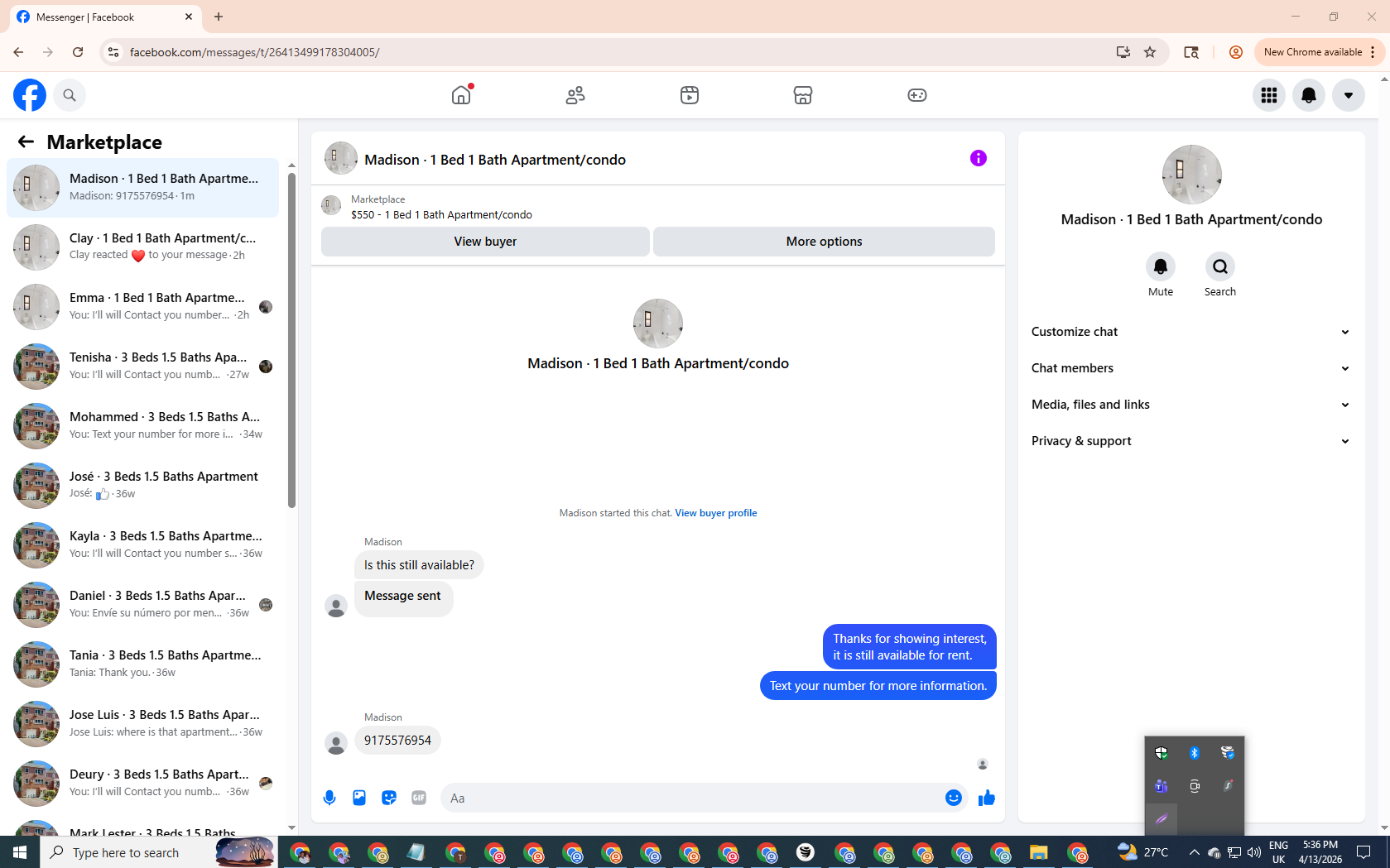The height and width of the screenshot is (868, 1390).
Task: Choose a GIF with the GIF icon
Action: tap(419, 798)
